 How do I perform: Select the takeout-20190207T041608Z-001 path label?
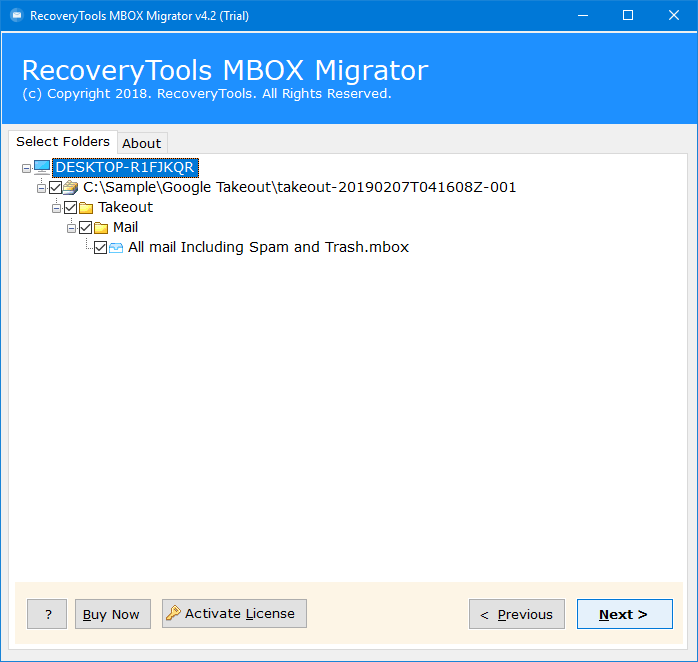pyautogui.click(x=300, y=187)
